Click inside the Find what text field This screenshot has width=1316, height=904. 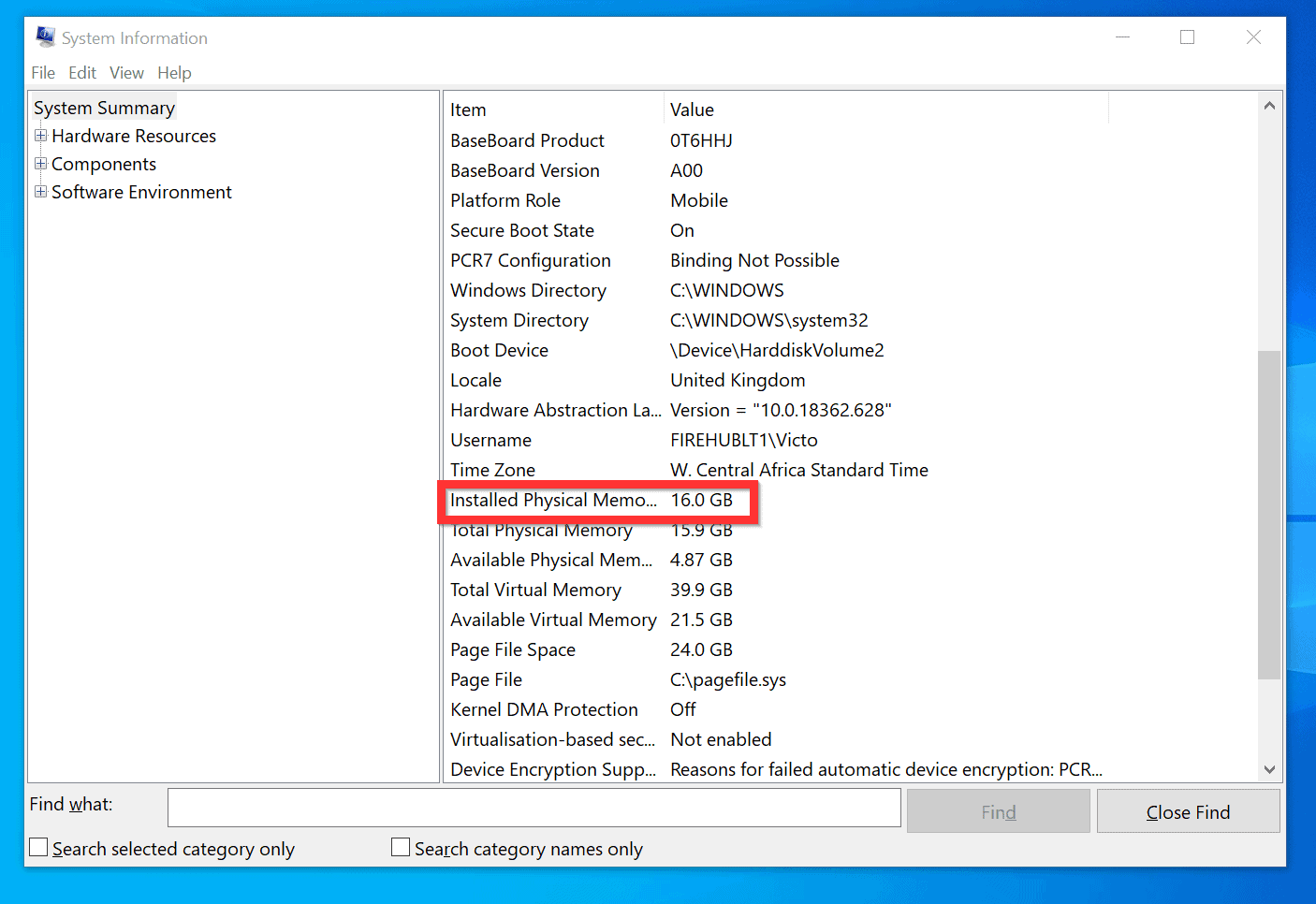[x=534, y=807]
